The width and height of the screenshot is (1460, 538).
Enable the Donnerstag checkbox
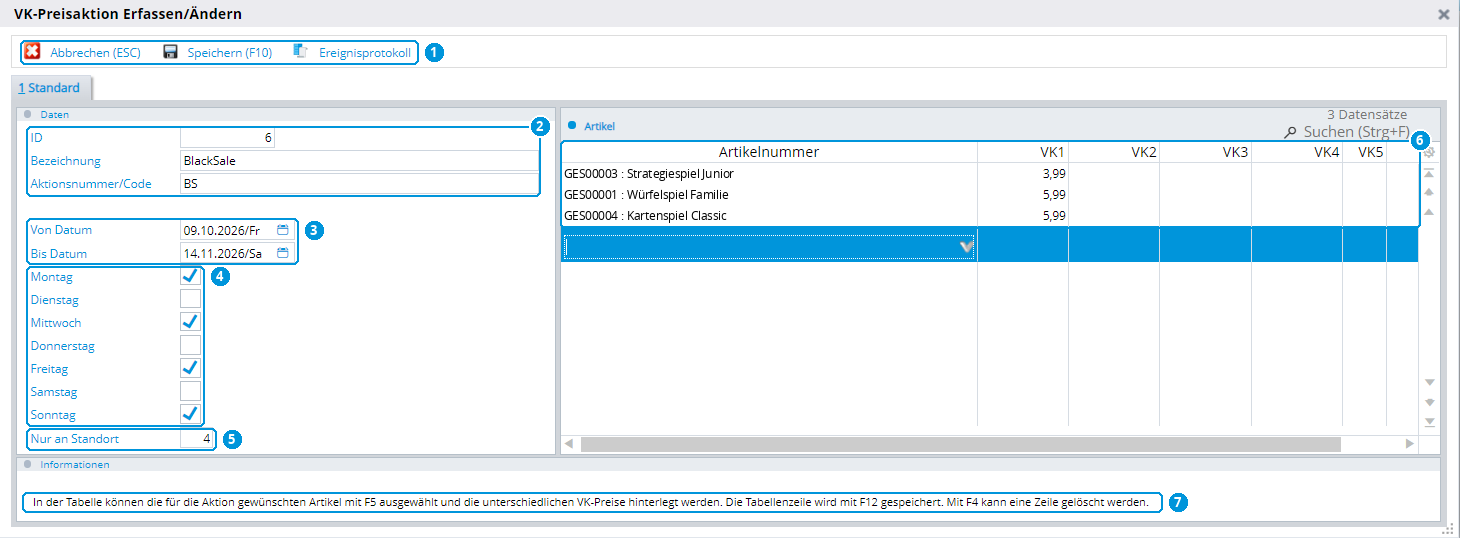pyautogui.click(x=190, y=345)
